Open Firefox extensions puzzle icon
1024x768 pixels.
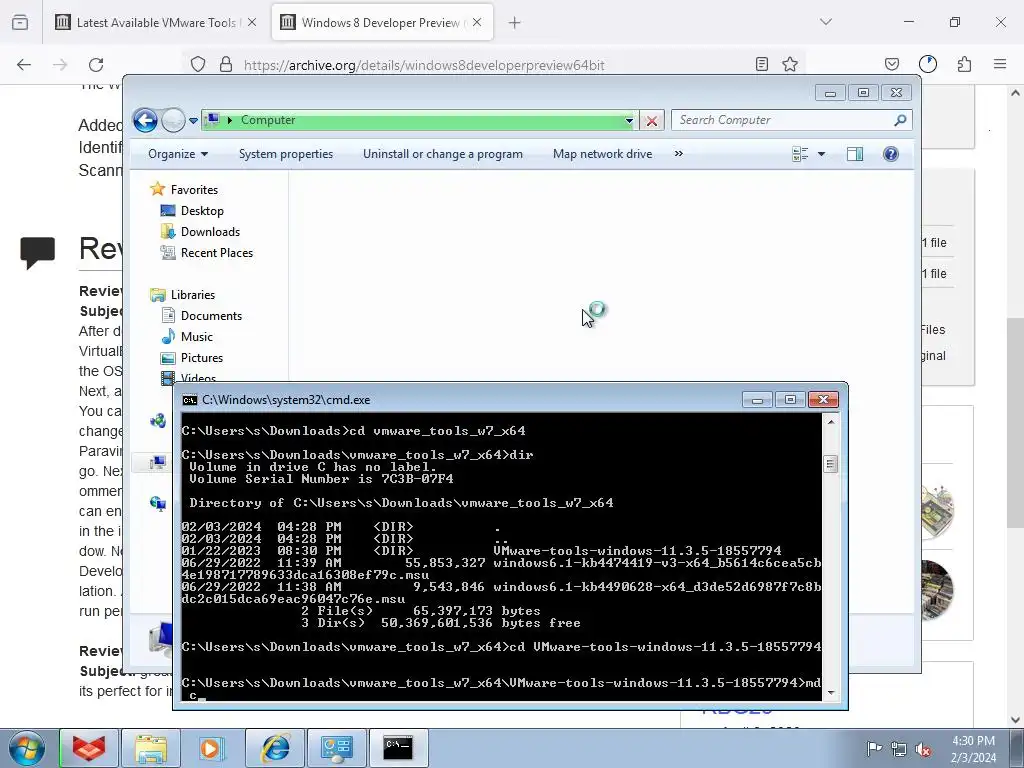964,64
